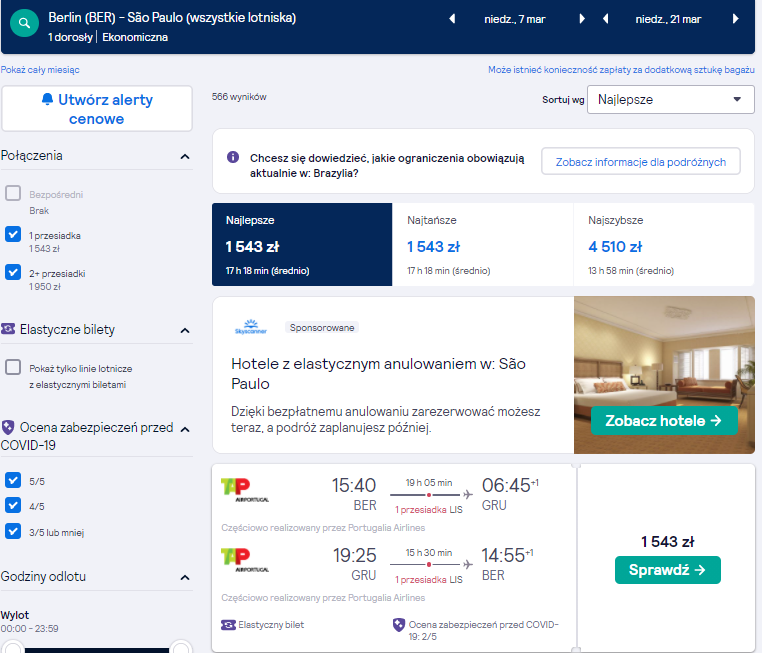
Task: Click the bell icon for price alerts
Action: [47, 99]
